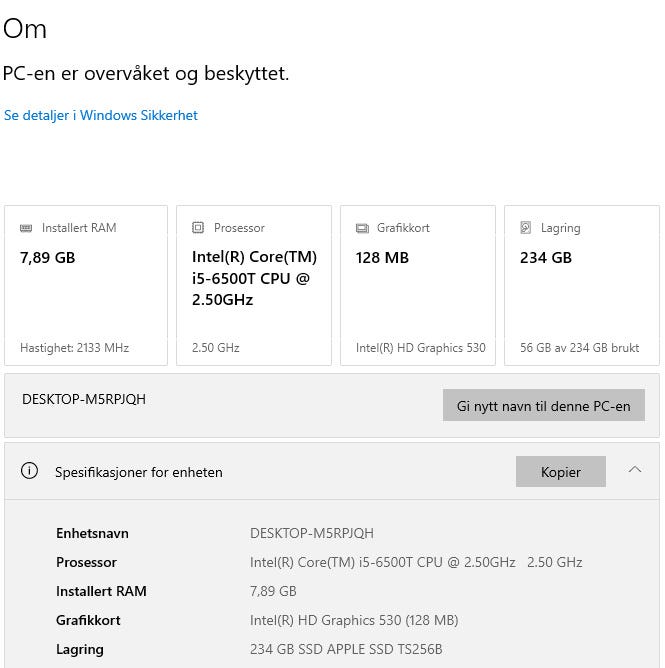Click the storage drive icon

tap(526, 228)
